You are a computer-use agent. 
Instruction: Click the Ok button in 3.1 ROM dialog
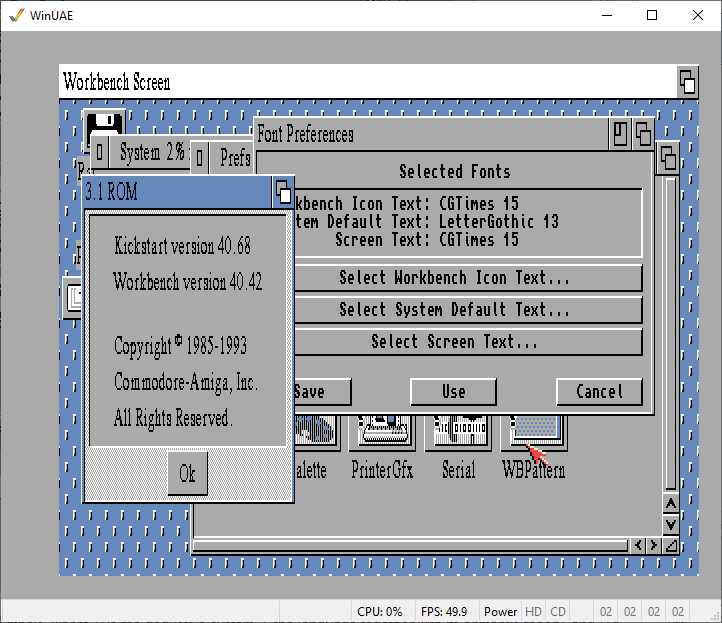tap(187, 473)
